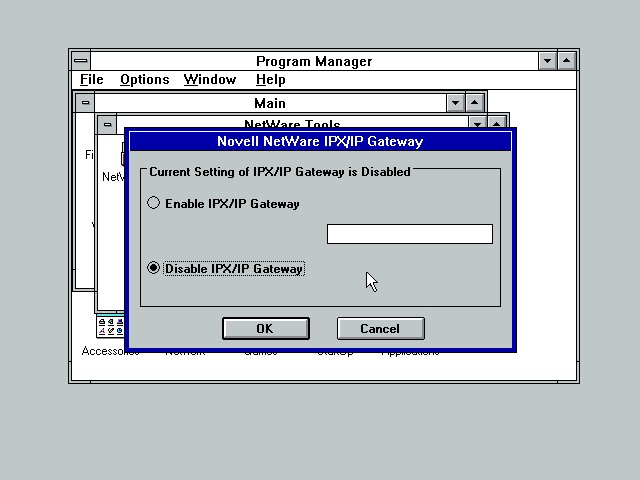Open the NetWare Tools control menu box
Screen dimensions: 640x480
106,124
